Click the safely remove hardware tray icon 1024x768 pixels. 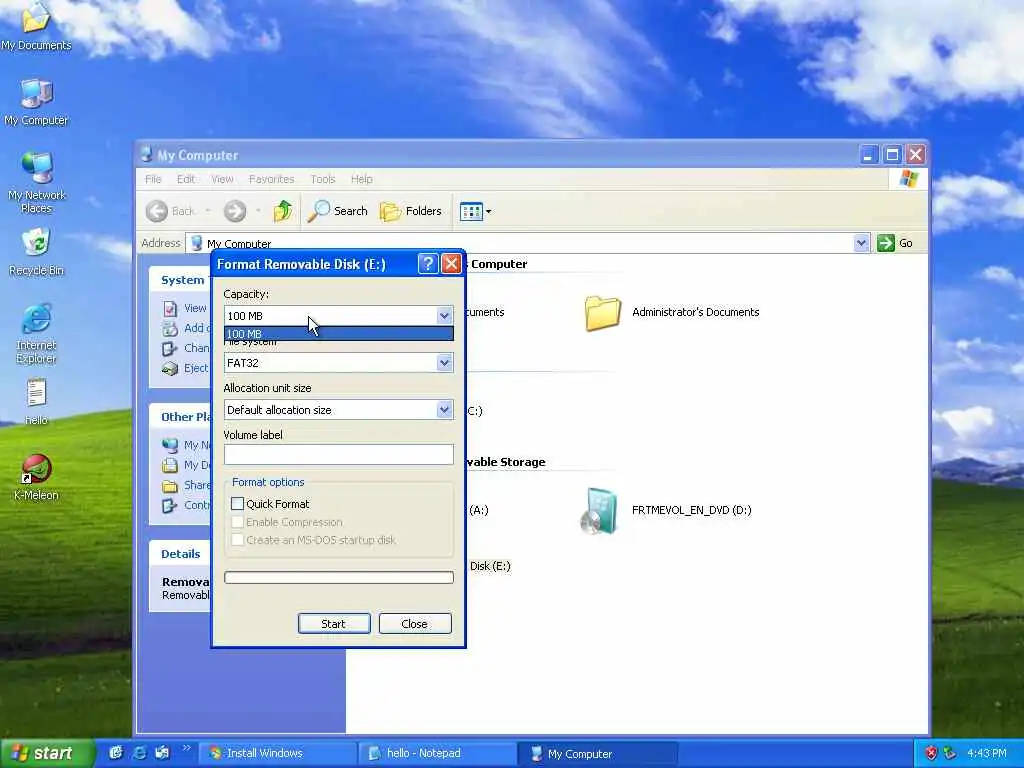[950, 753]
